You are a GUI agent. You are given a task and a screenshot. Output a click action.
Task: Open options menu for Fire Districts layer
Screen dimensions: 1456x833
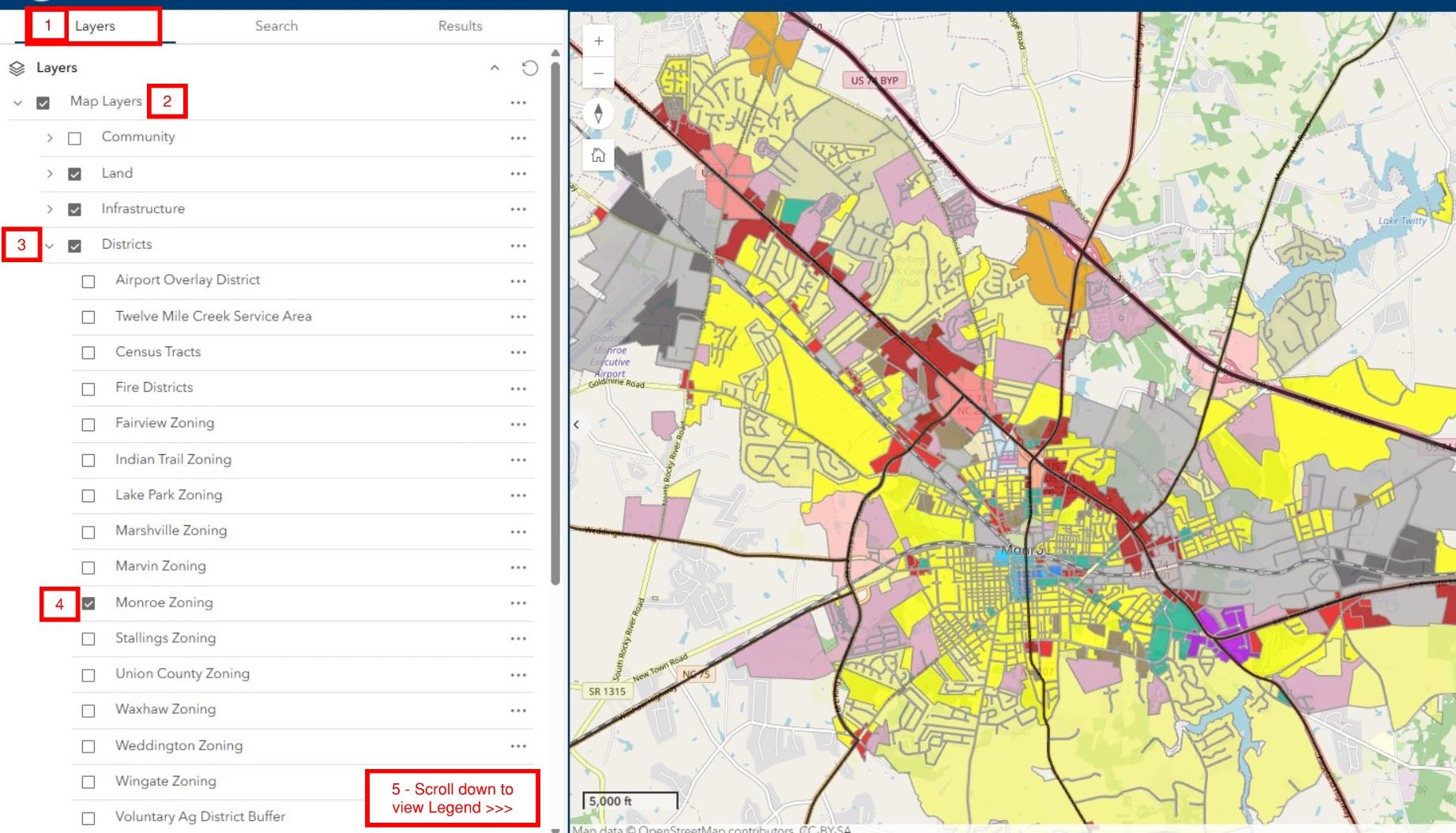point(519,388)
